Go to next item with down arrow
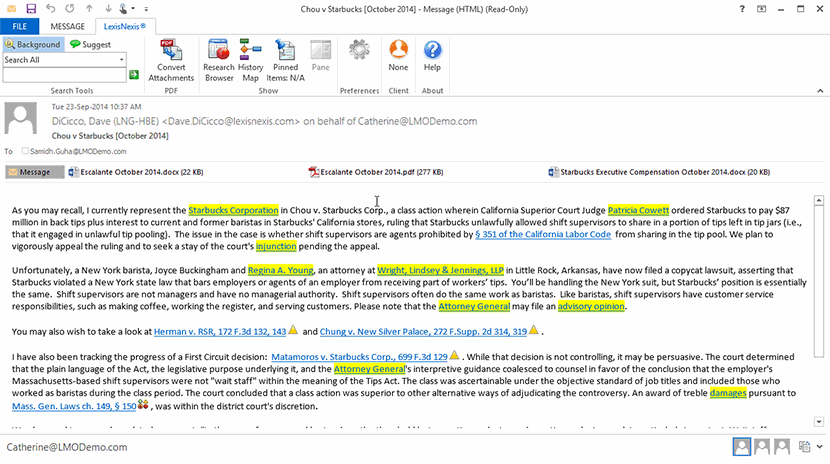Viewport: 830px width, 464px height. (x=109, y=8)
